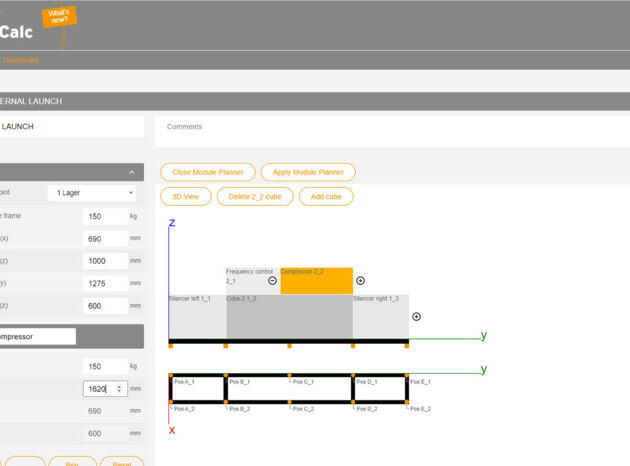Click Apply Module Planner button

tap(310, 172)
